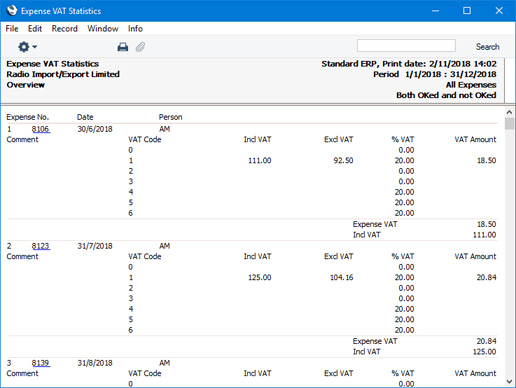Click the Overview label in header
Image resolution: width=516 pixels, height=388 pixels.
pos(25,85)
